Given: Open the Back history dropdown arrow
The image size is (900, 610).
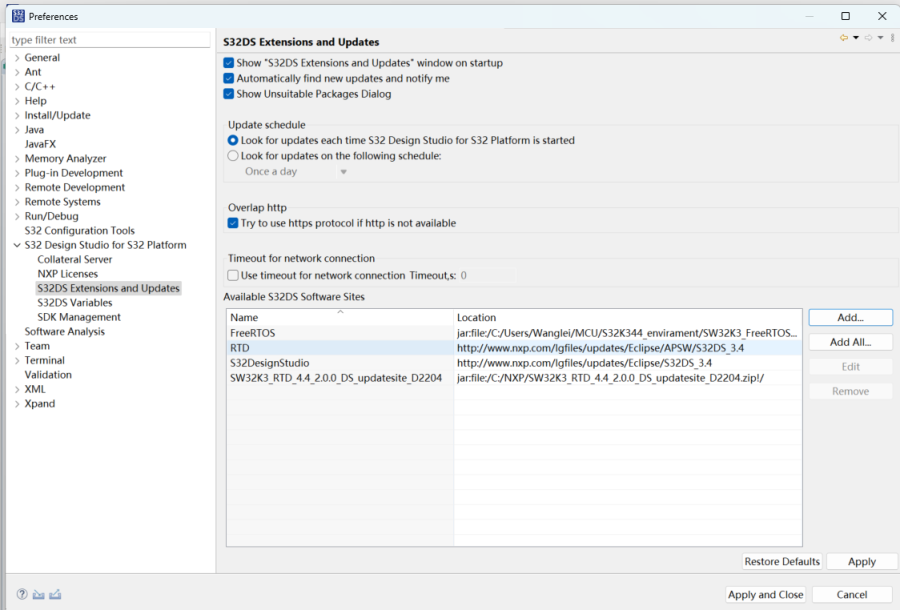Looking at the screenshot, I should 856,38.
